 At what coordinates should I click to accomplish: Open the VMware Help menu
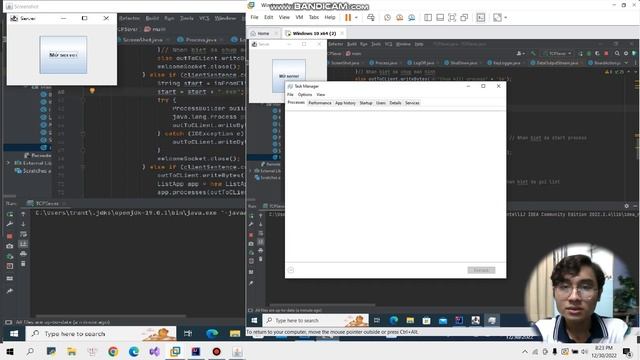tap(330, 18)
